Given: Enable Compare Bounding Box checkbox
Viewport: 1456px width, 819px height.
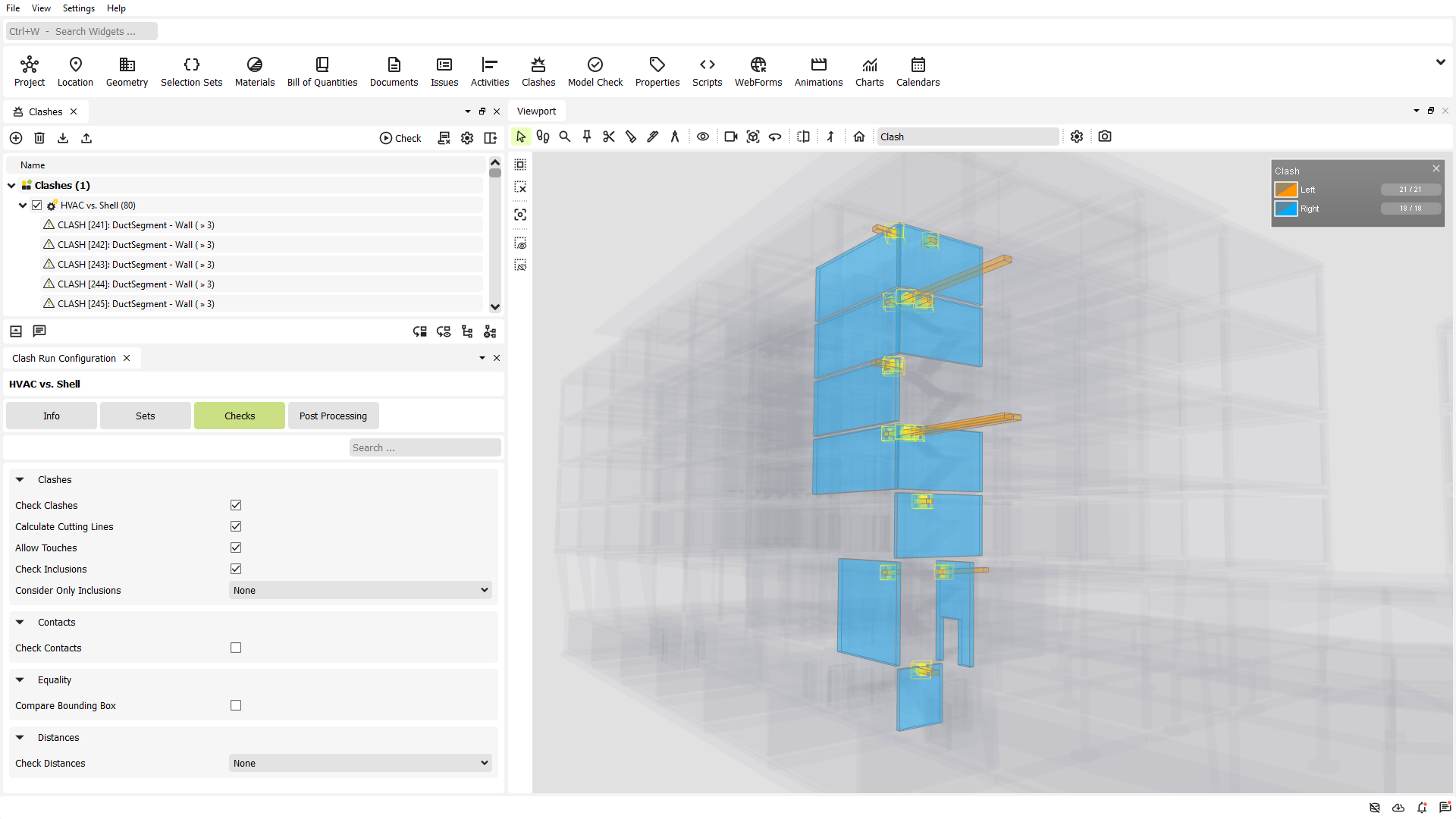Looking at the screenshot, I should point(236,705).
